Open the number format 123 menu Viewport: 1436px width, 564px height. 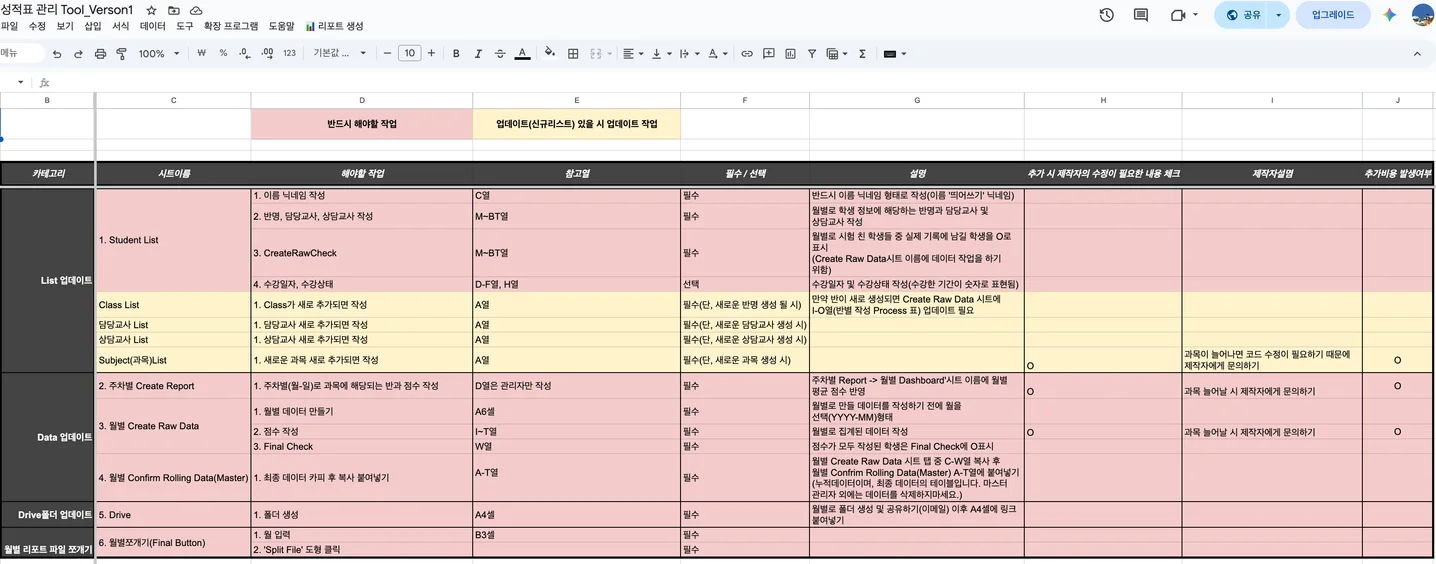tap(289, 54)
